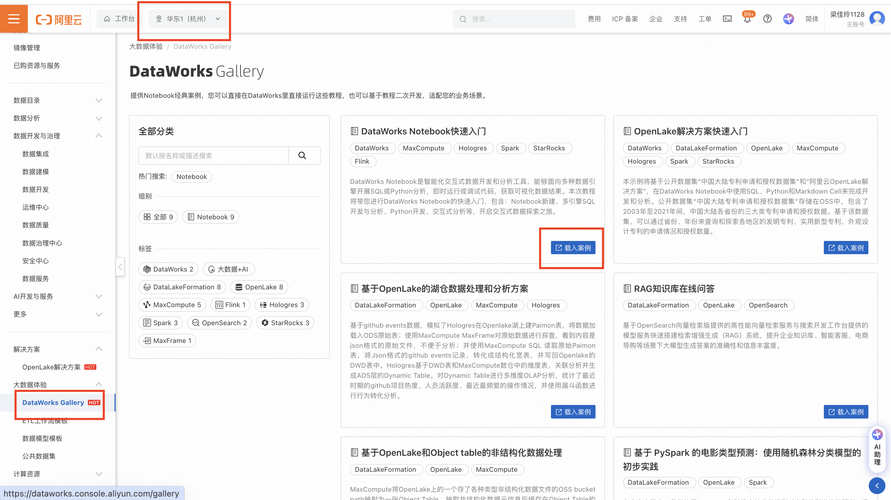891x500 pixels.
Task: Load the DataWorks Notebook快速入门 case
Action: point(573,248)
